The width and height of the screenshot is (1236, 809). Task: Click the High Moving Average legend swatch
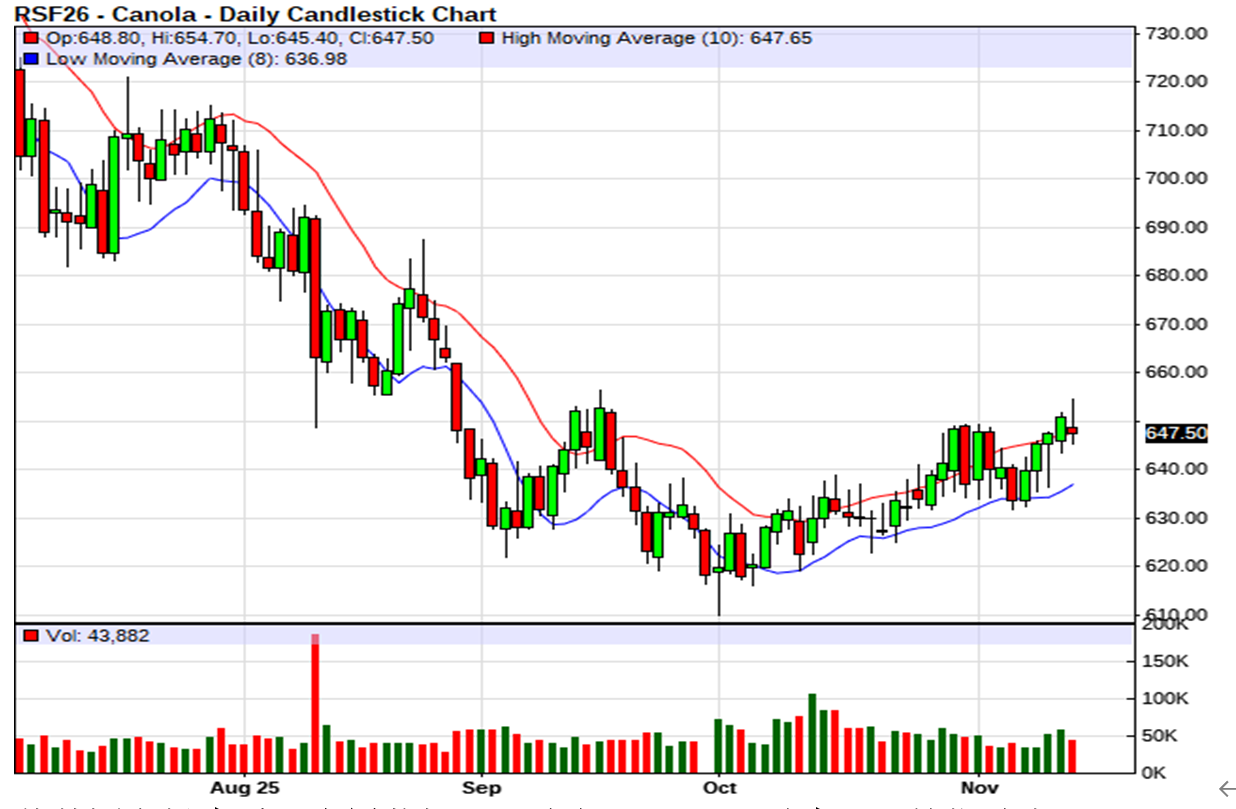(486, 38)
